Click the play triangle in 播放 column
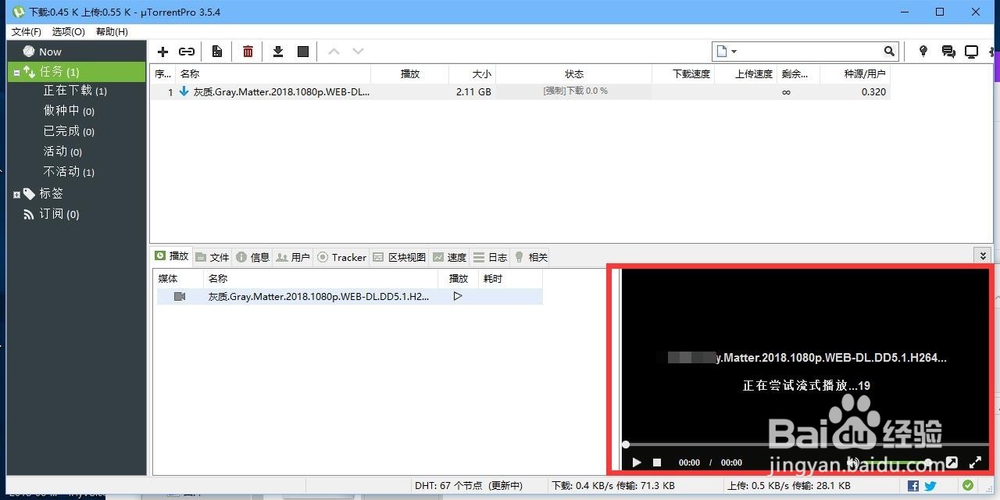Image resolution: width=1000 pixels, height=500 pixels. [x=457, y=296]
